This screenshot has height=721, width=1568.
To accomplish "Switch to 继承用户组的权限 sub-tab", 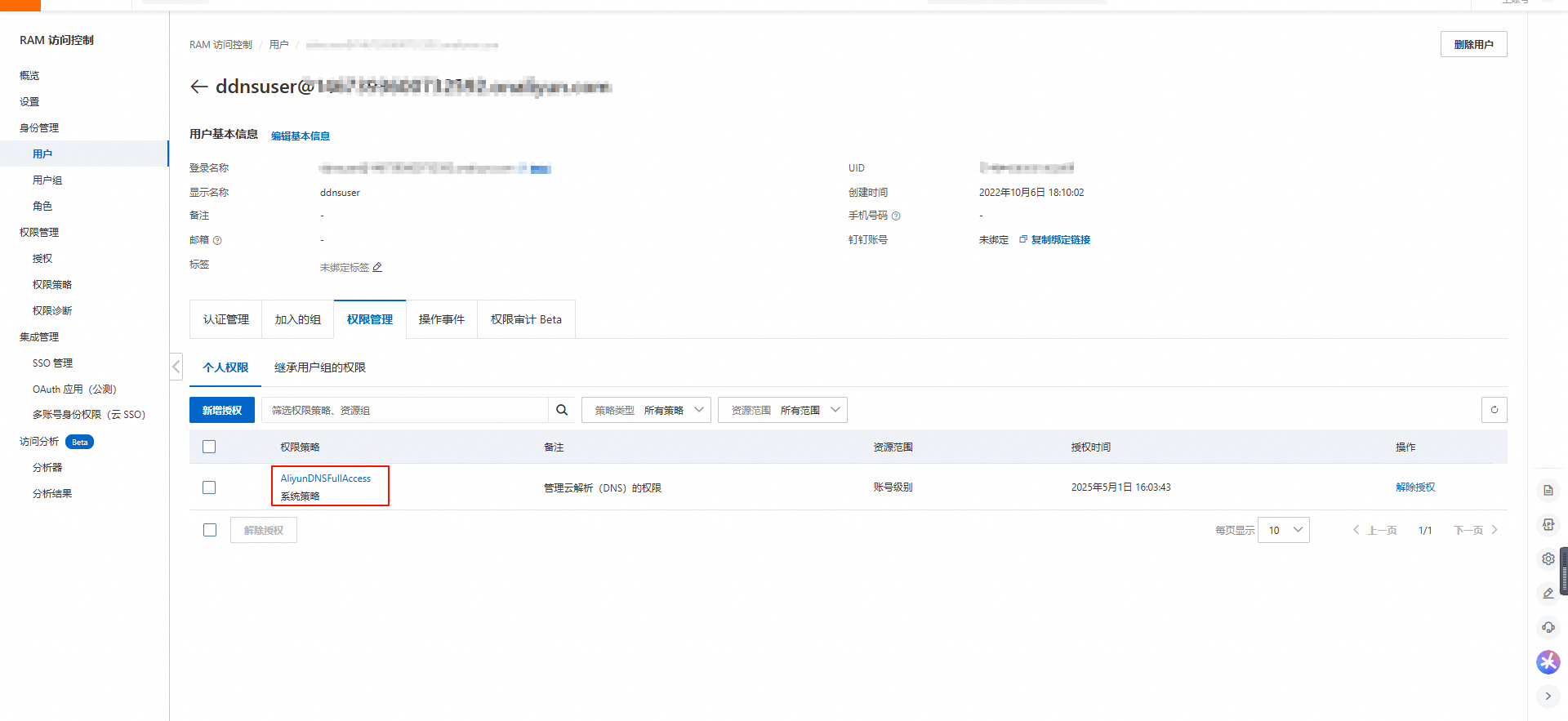I will coord(320,367).
